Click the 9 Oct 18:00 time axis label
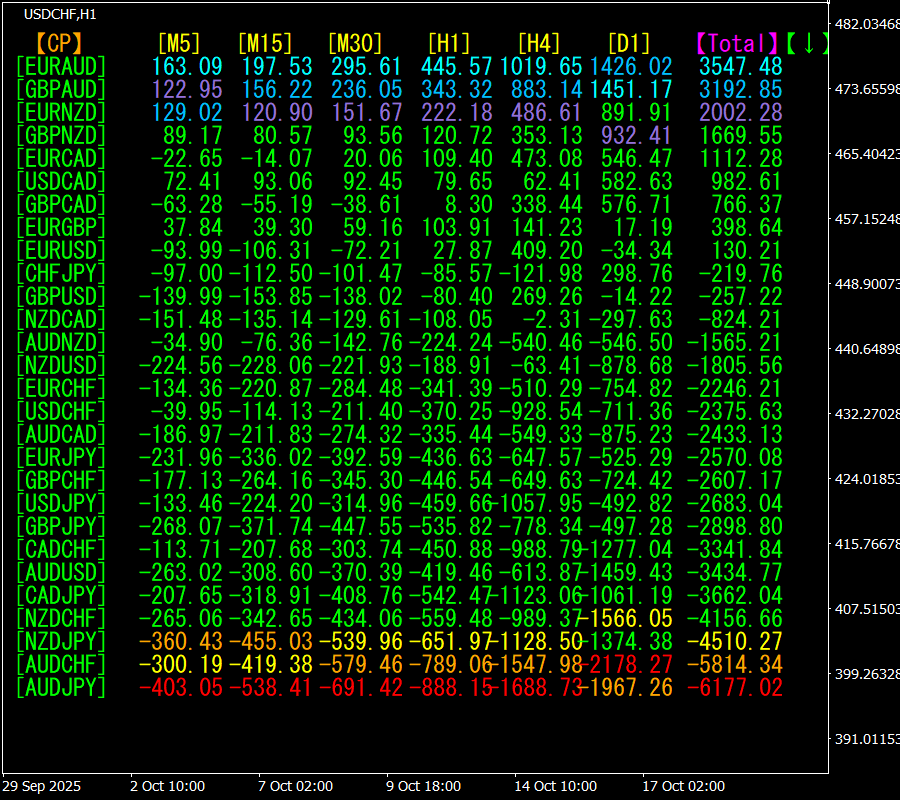This screenshot has width=900, height=800. click(424, 787)
